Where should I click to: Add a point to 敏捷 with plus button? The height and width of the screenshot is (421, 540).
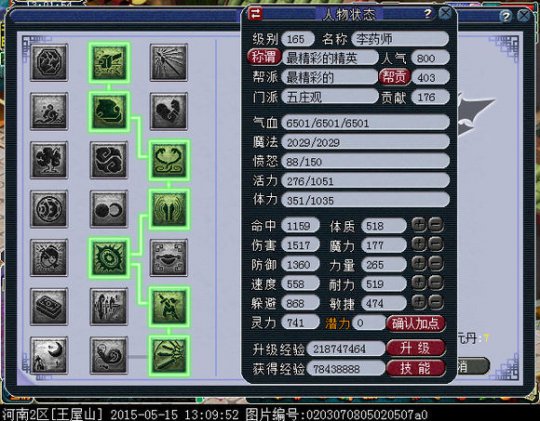coord(419,302)
